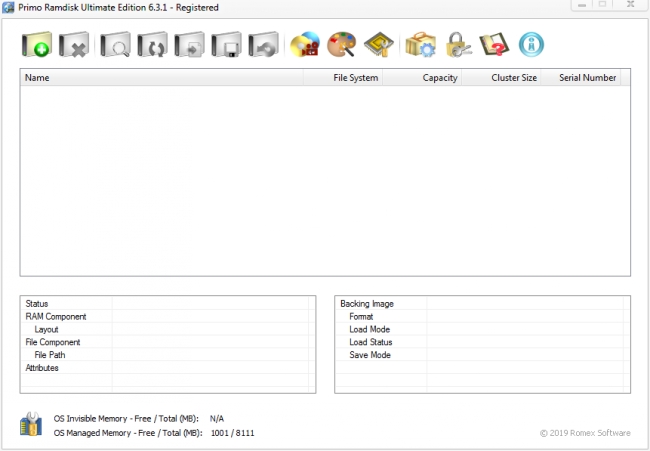Screen dimensions: 650x451
Task: Open the package gear options icon
Action: [420, 44]
